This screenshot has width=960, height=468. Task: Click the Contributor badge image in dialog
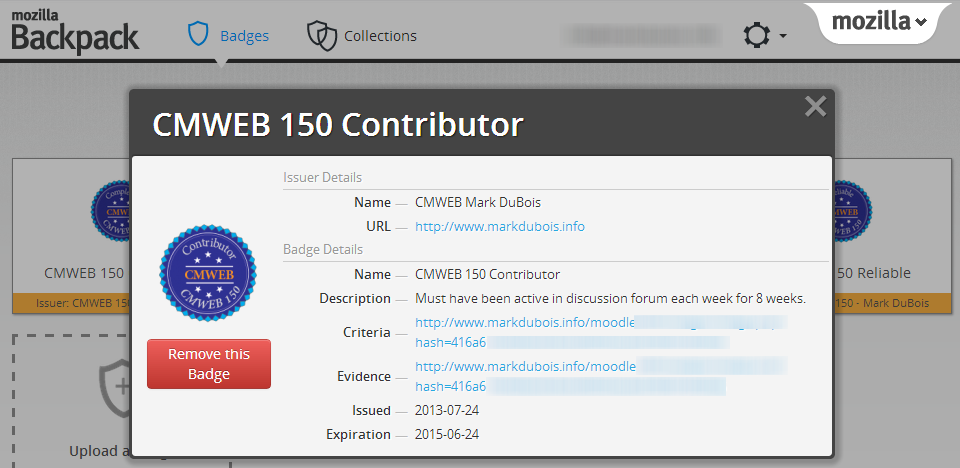[x=208, y=273]
